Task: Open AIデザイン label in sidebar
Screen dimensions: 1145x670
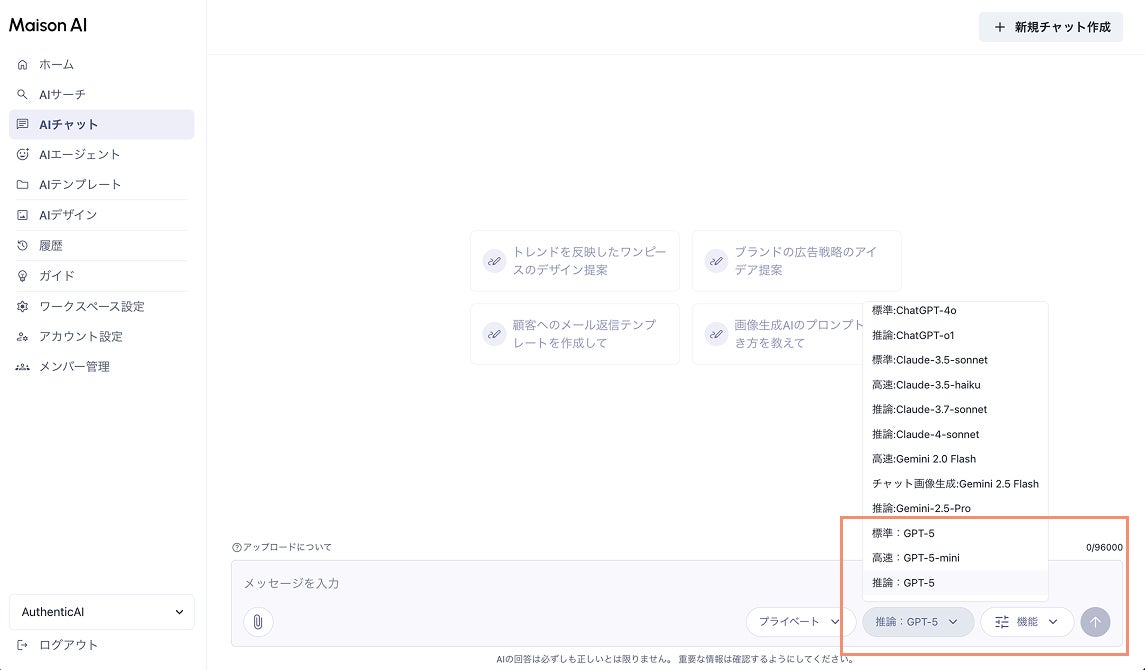Action: tap(68, 215)
